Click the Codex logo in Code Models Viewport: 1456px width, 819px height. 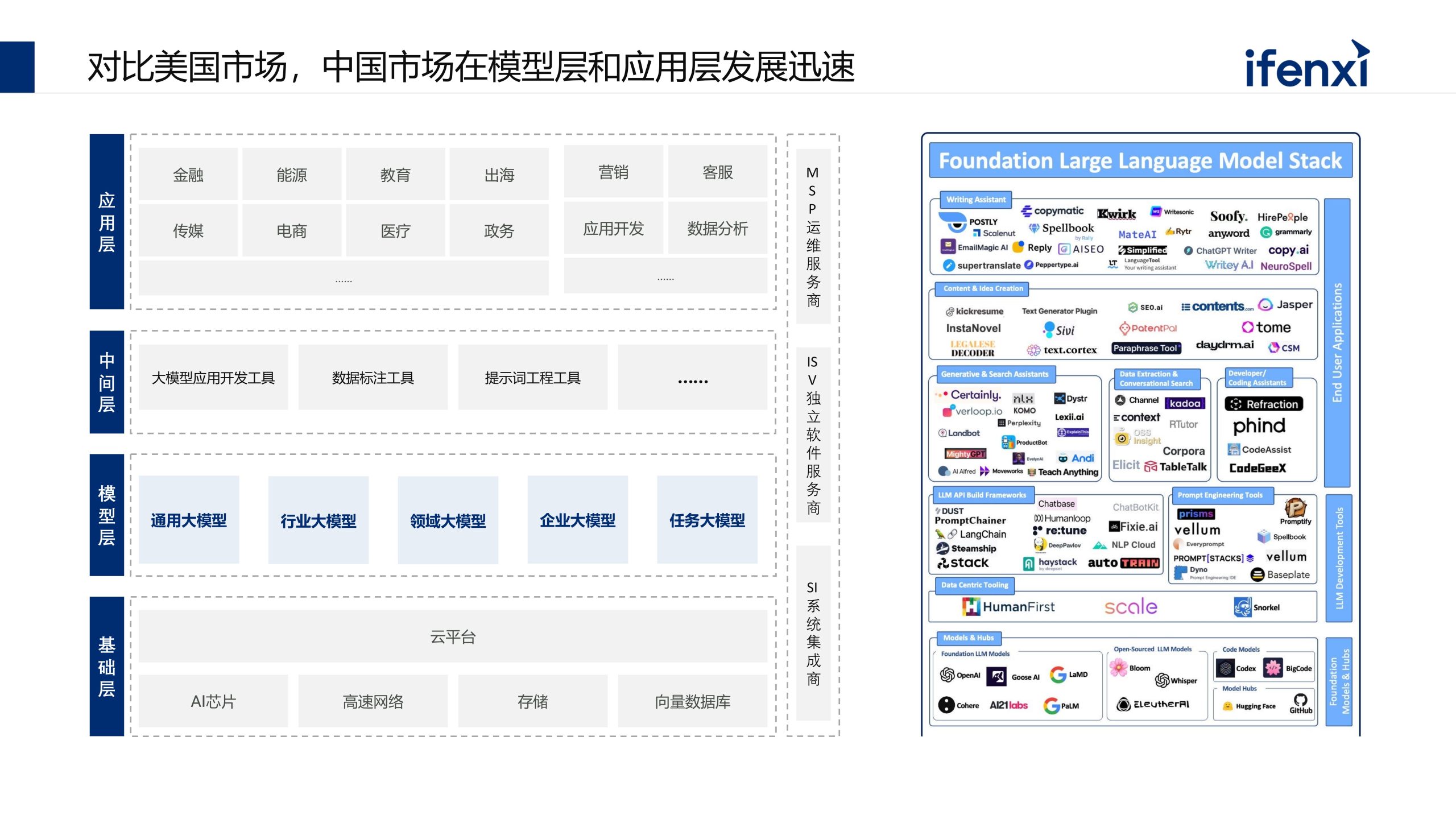tap(1235, 668)
